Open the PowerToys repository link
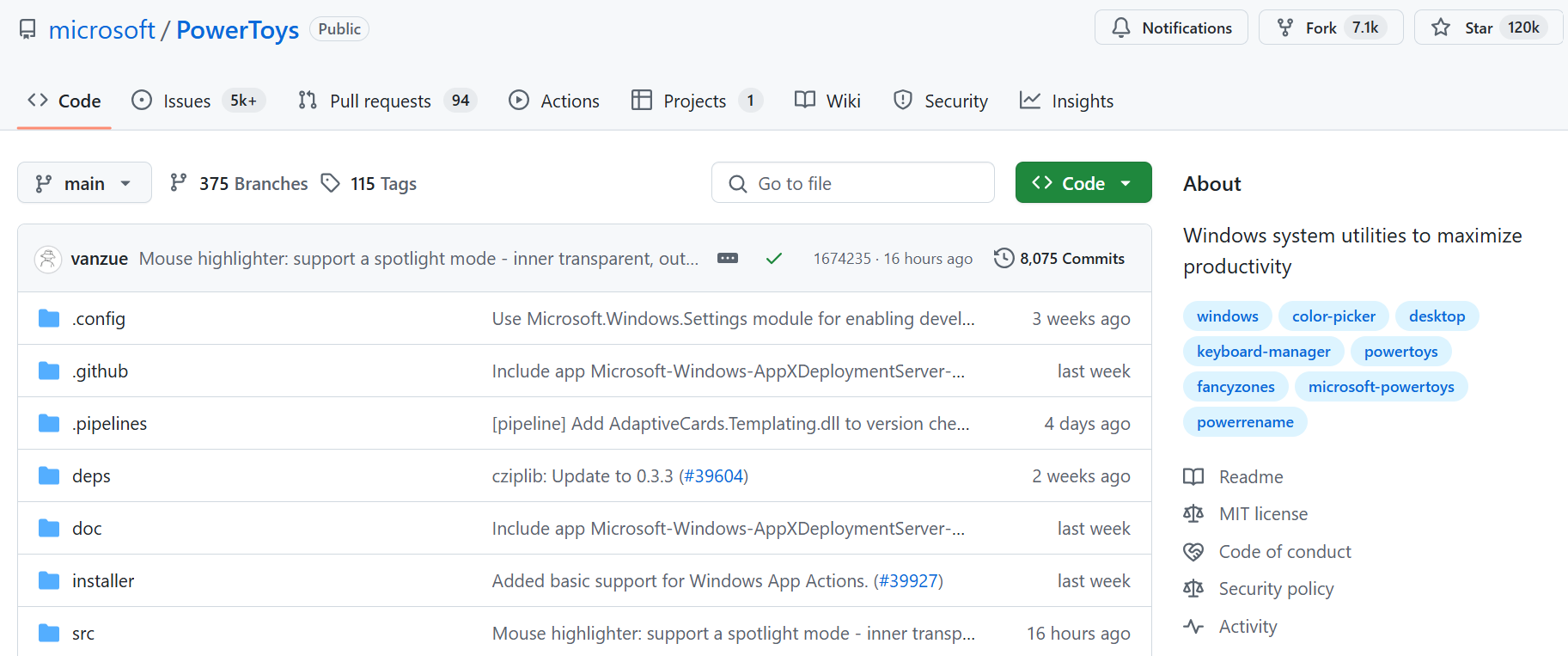Viewport: 1568px width, 656px height. coord(237,30)
